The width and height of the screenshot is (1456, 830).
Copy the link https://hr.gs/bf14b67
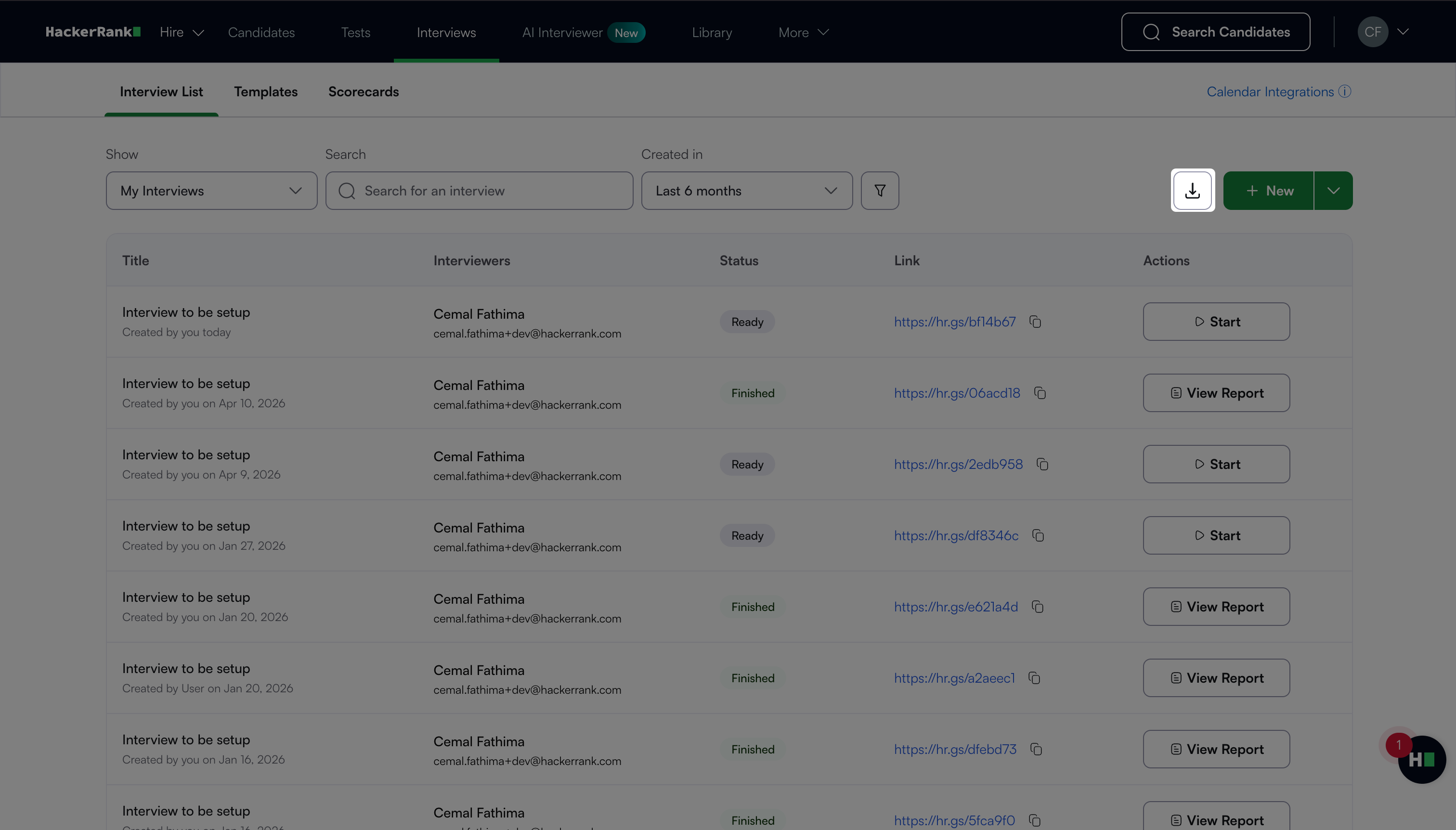tap(1035, 322)
